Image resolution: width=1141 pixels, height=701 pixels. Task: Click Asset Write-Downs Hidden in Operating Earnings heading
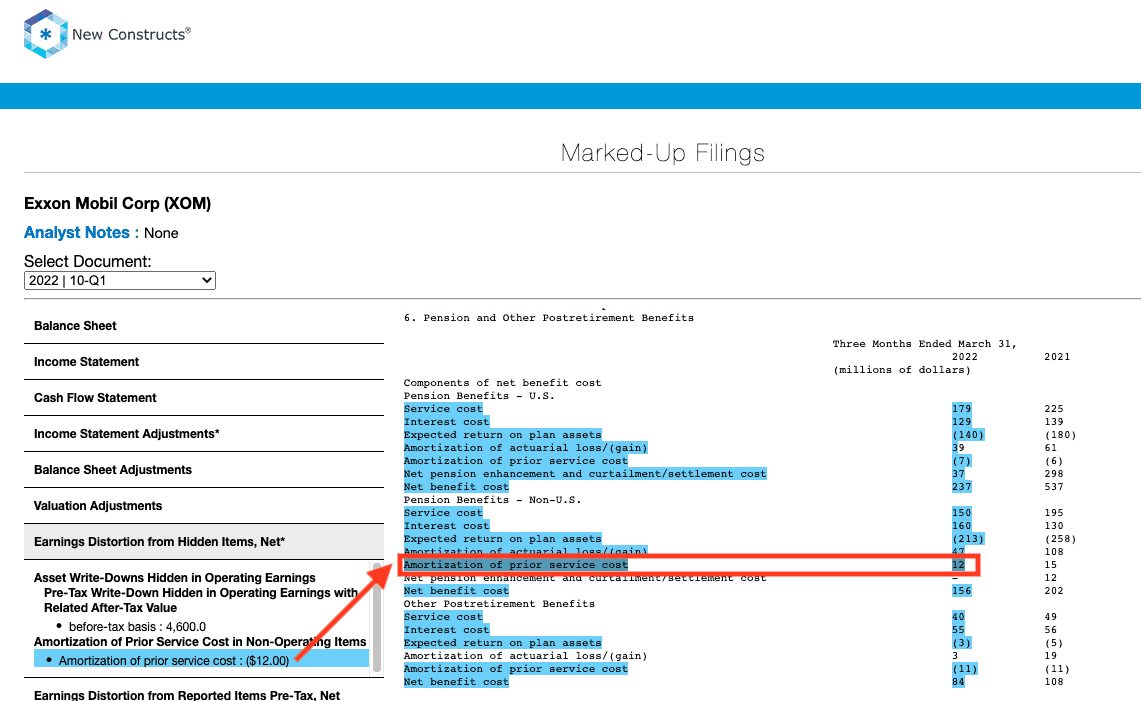(175, 578)
